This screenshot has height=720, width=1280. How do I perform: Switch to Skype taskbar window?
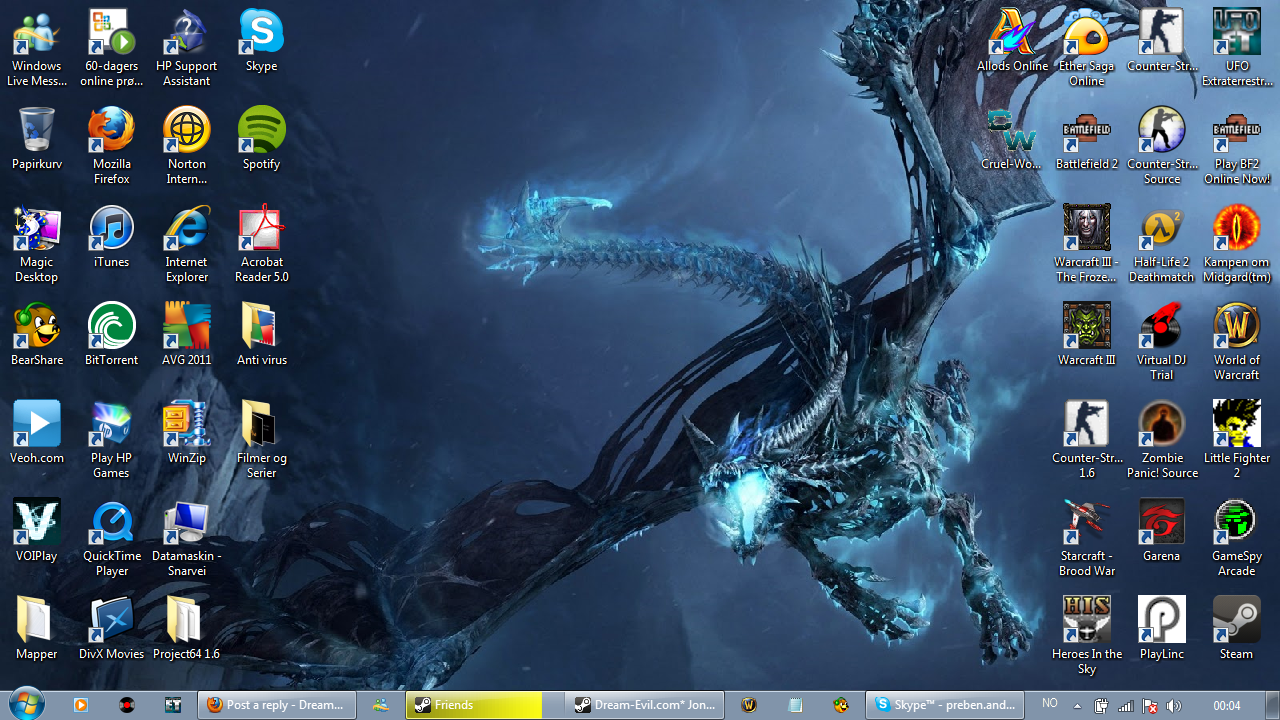click(945, 705)
